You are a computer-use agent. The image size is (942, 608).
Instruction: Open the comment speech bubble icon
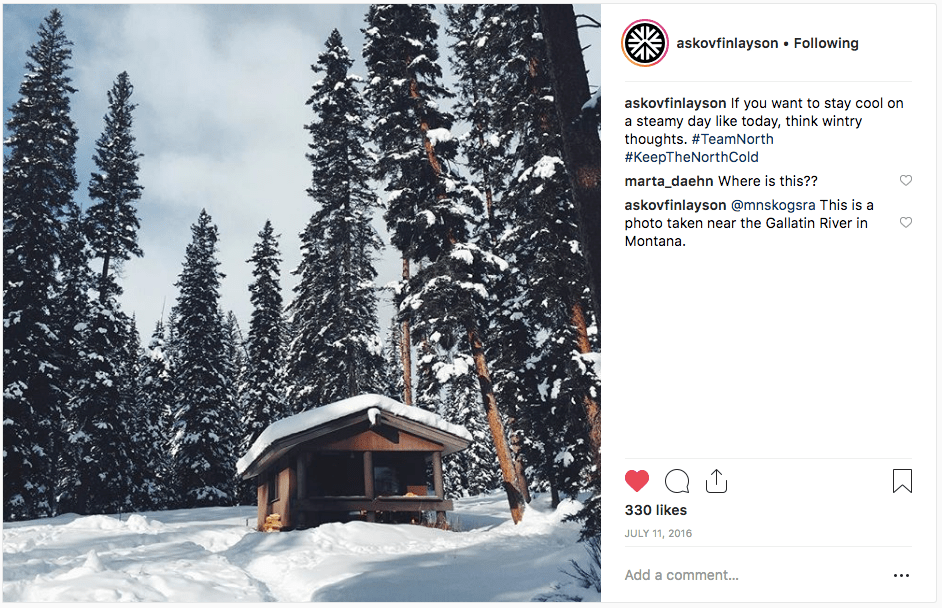[676, 481]
